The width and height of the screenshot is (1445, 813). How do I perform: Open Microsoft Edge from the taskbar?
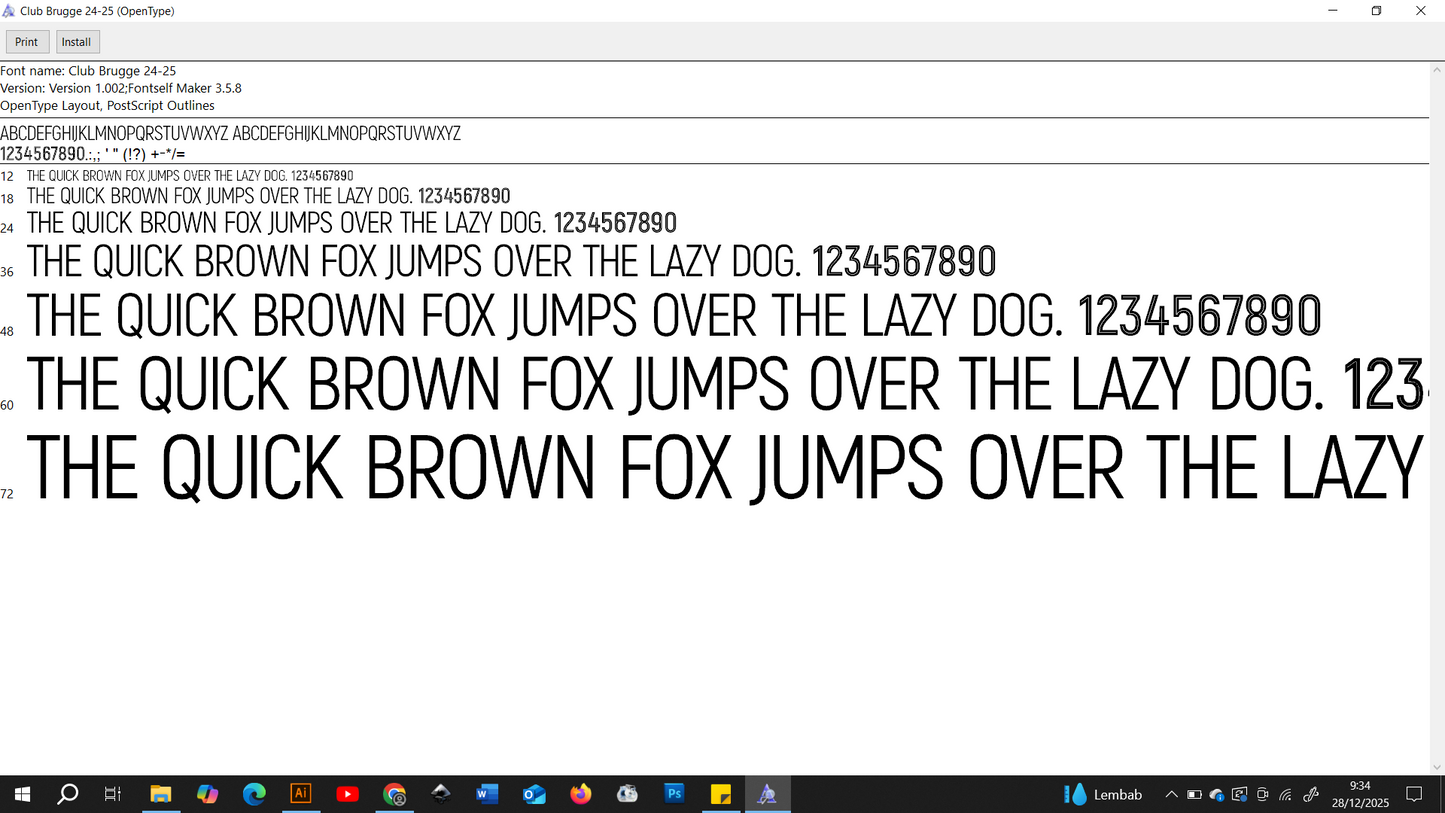[254, 794]
